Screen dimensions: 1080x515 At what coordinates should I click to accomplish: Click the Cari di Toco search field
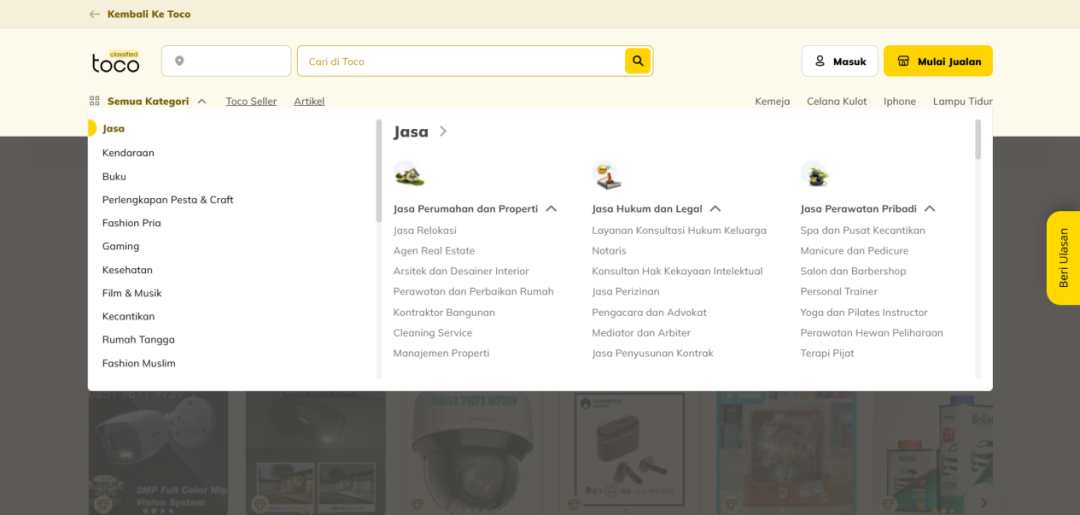[460, 61]
